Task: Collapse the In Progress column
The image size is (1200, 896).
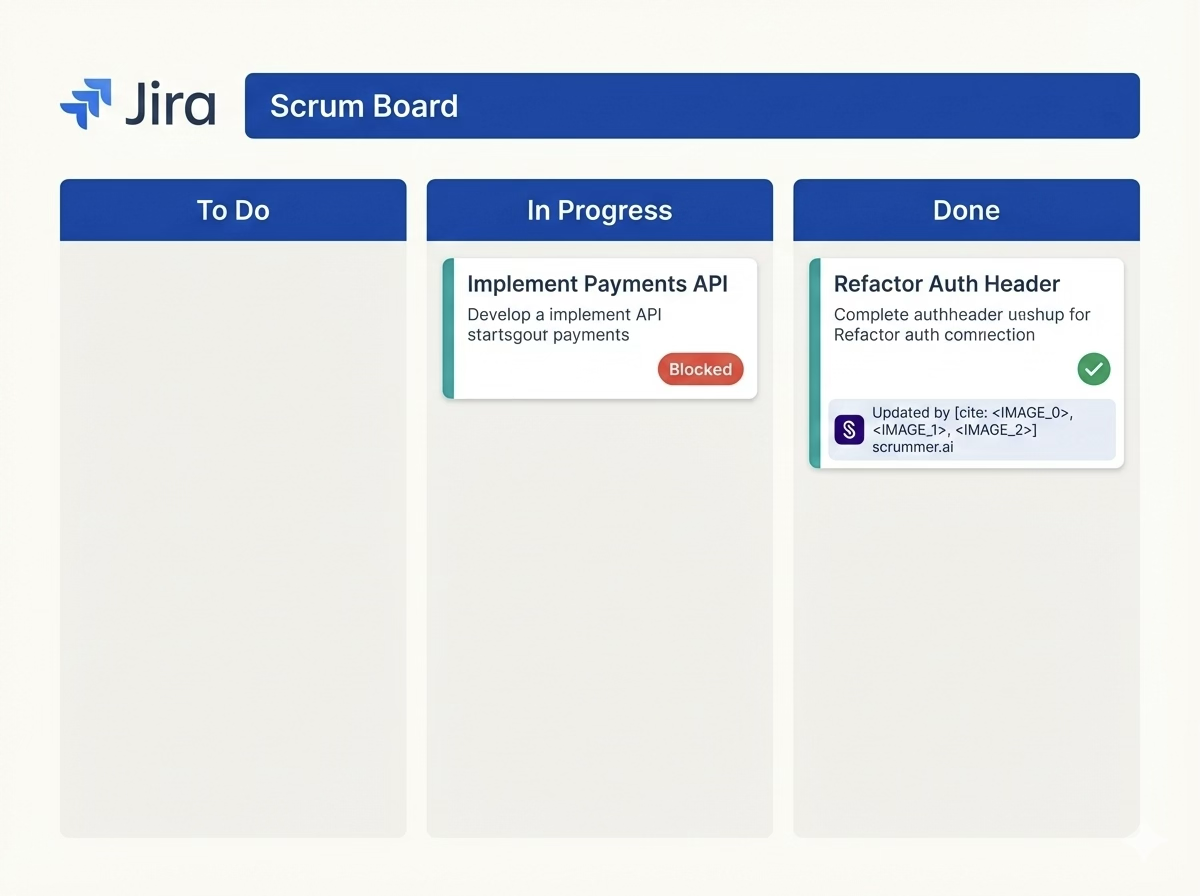Action: point(599,210)
